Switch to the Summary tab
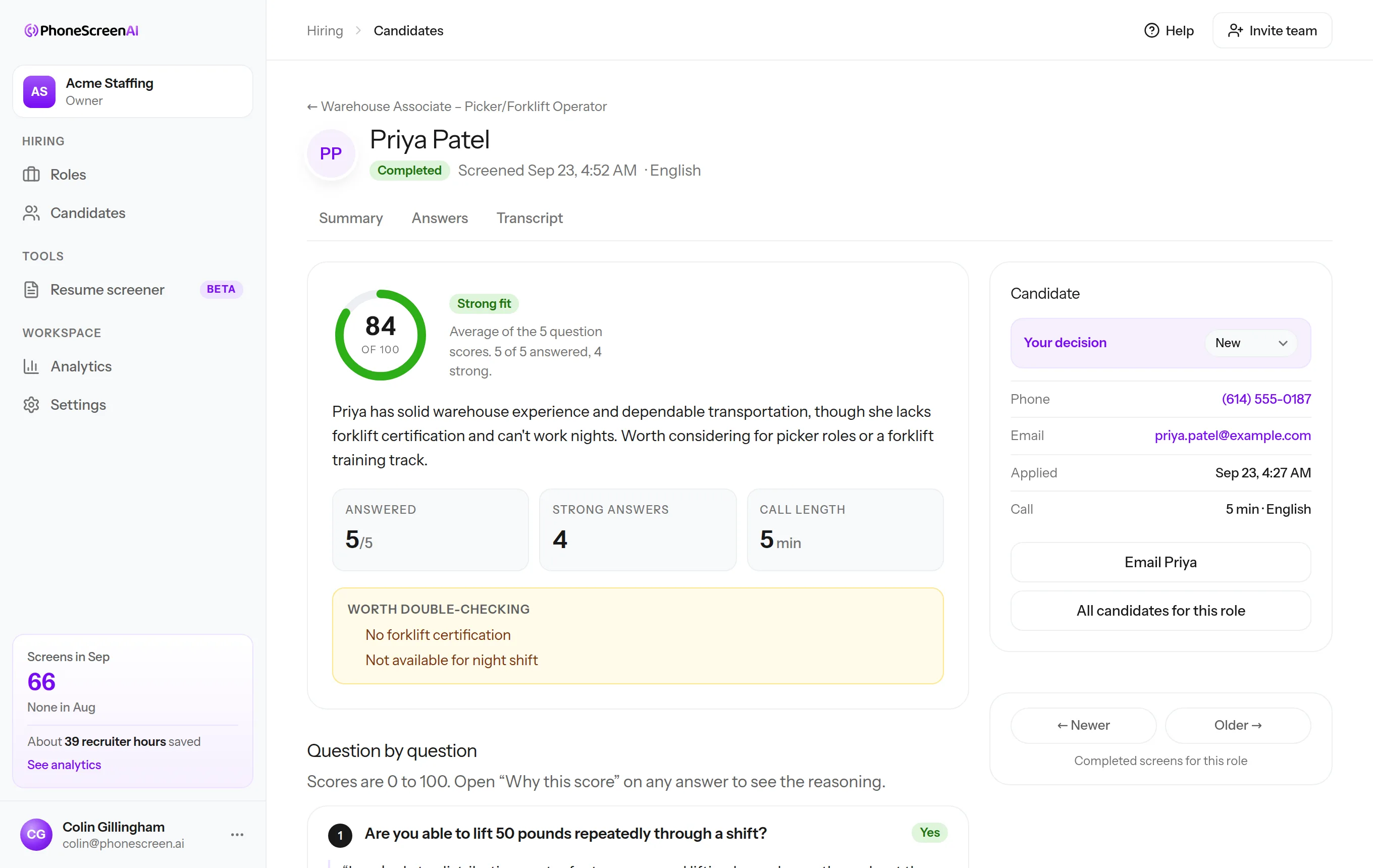This screenshot has height=868, width=1373. point(351,218)
